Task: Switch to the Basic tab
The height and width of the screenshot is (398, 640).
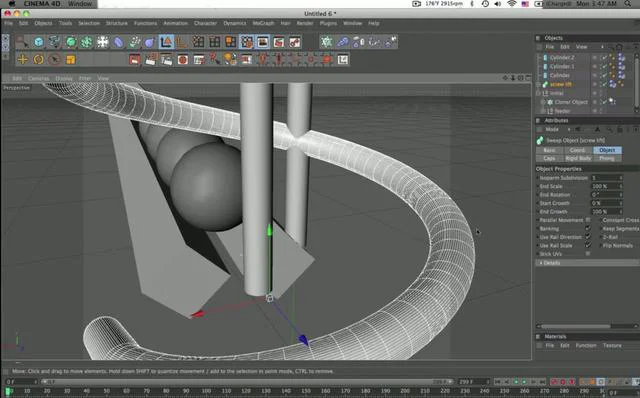Action: pos(549,150)
